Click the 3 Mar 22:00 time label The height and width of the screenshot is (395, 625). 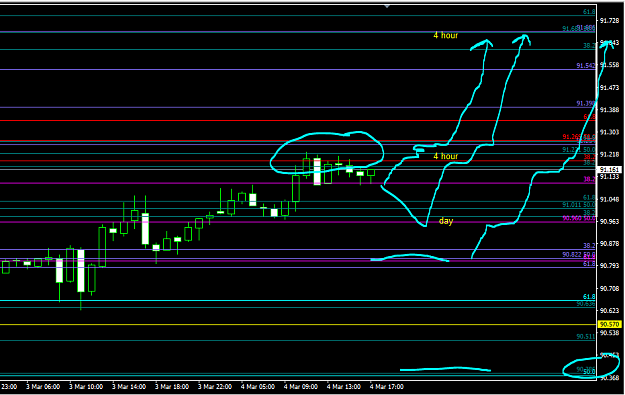click(215, 387)
